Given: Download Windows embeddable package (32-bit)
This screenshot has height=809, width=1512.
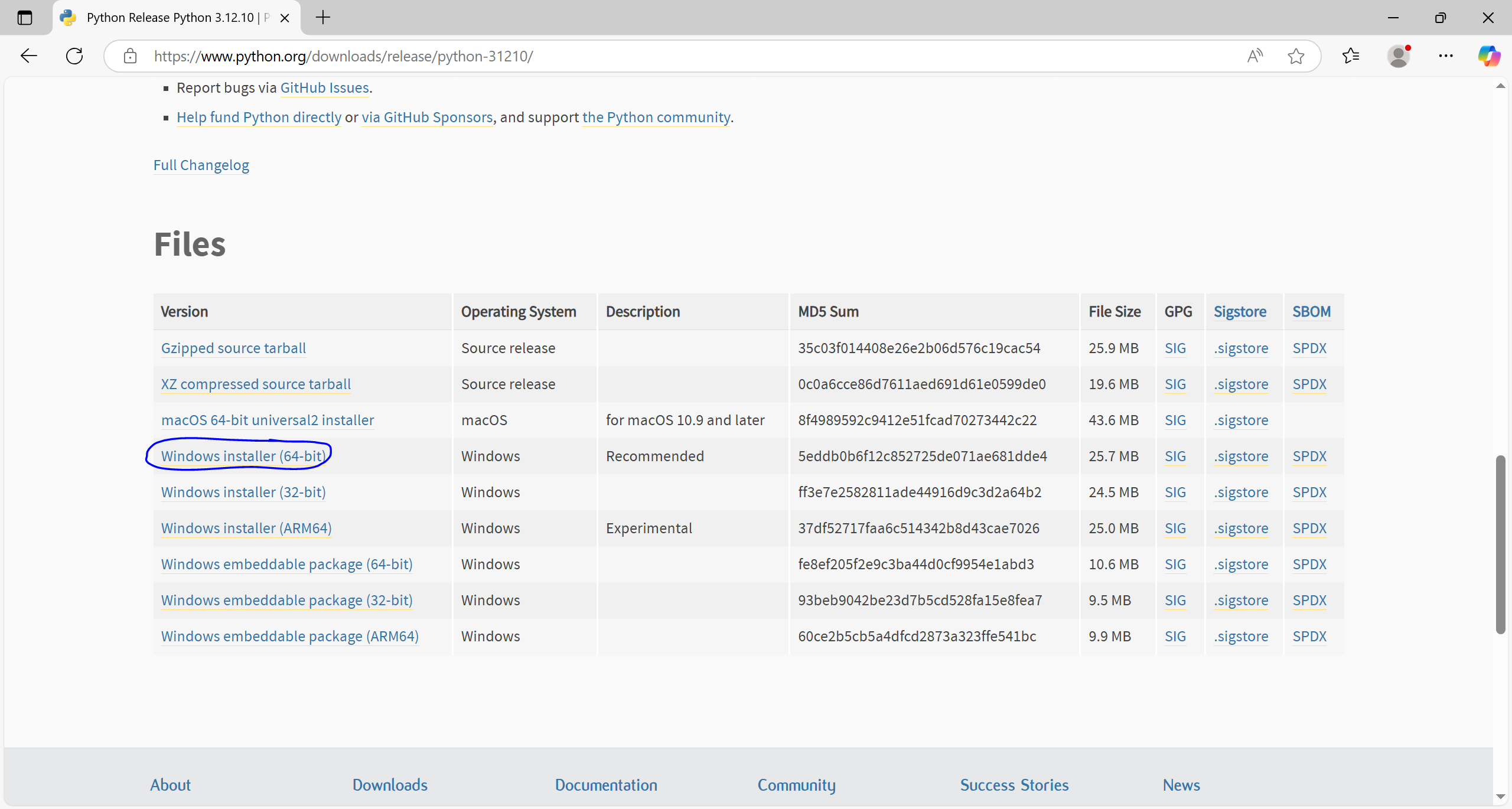Looking at the screenshot, I should [x=287, y=601].
